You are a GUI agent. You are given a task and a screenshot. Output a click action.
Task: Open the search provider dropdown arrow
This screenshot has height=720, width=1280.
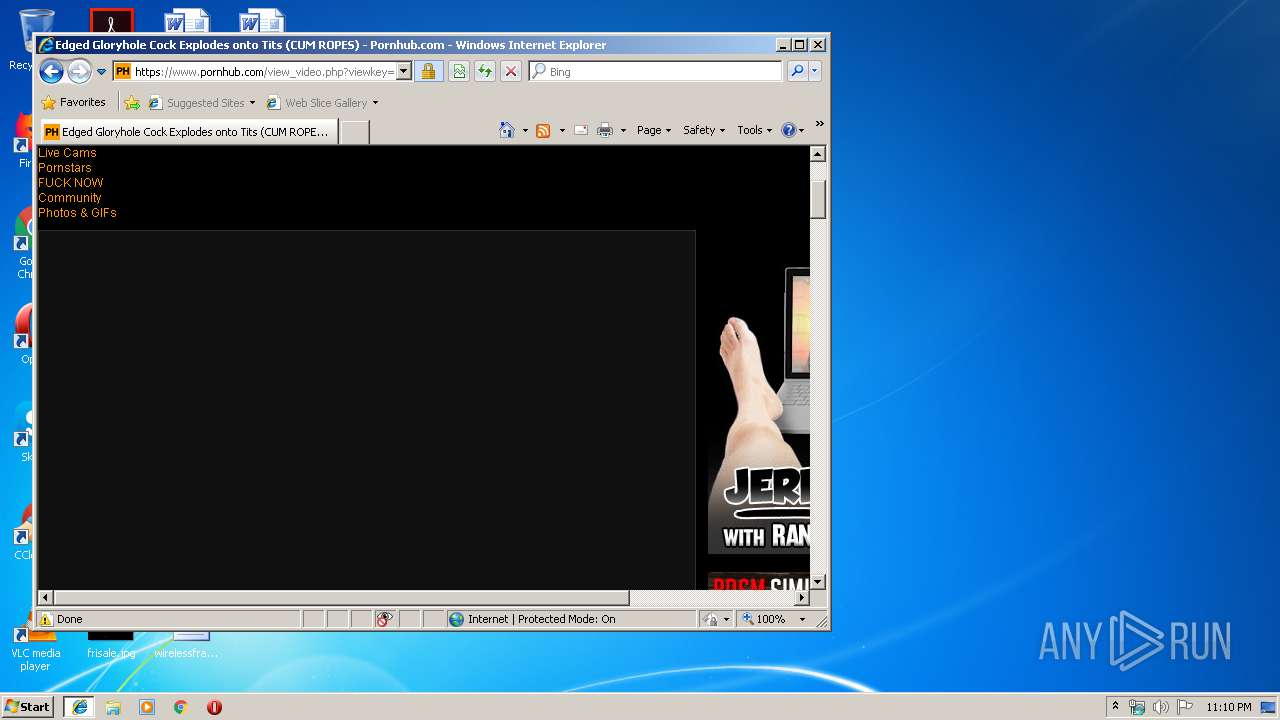(815, 72)
